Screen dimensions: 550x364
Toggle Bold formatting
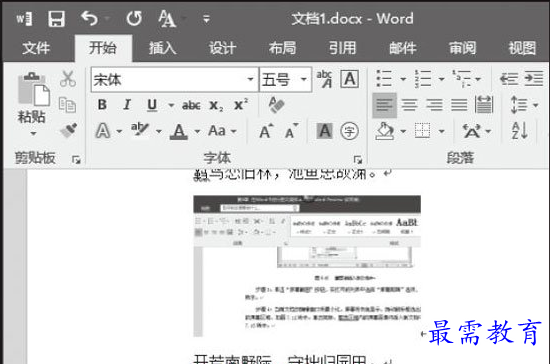pos(102,105)
